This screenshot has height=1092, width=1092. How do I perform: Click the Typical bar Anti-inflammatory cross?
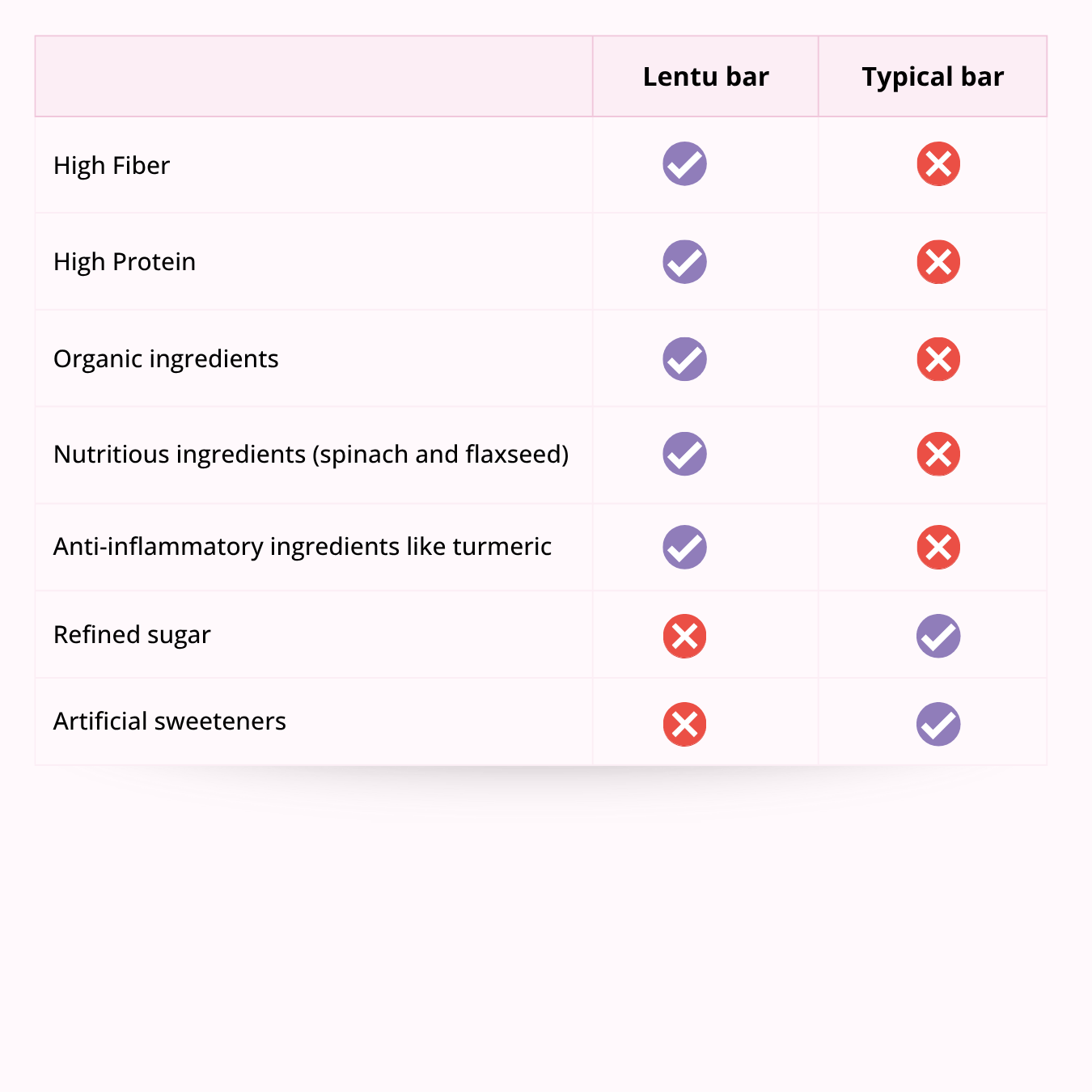938,548
